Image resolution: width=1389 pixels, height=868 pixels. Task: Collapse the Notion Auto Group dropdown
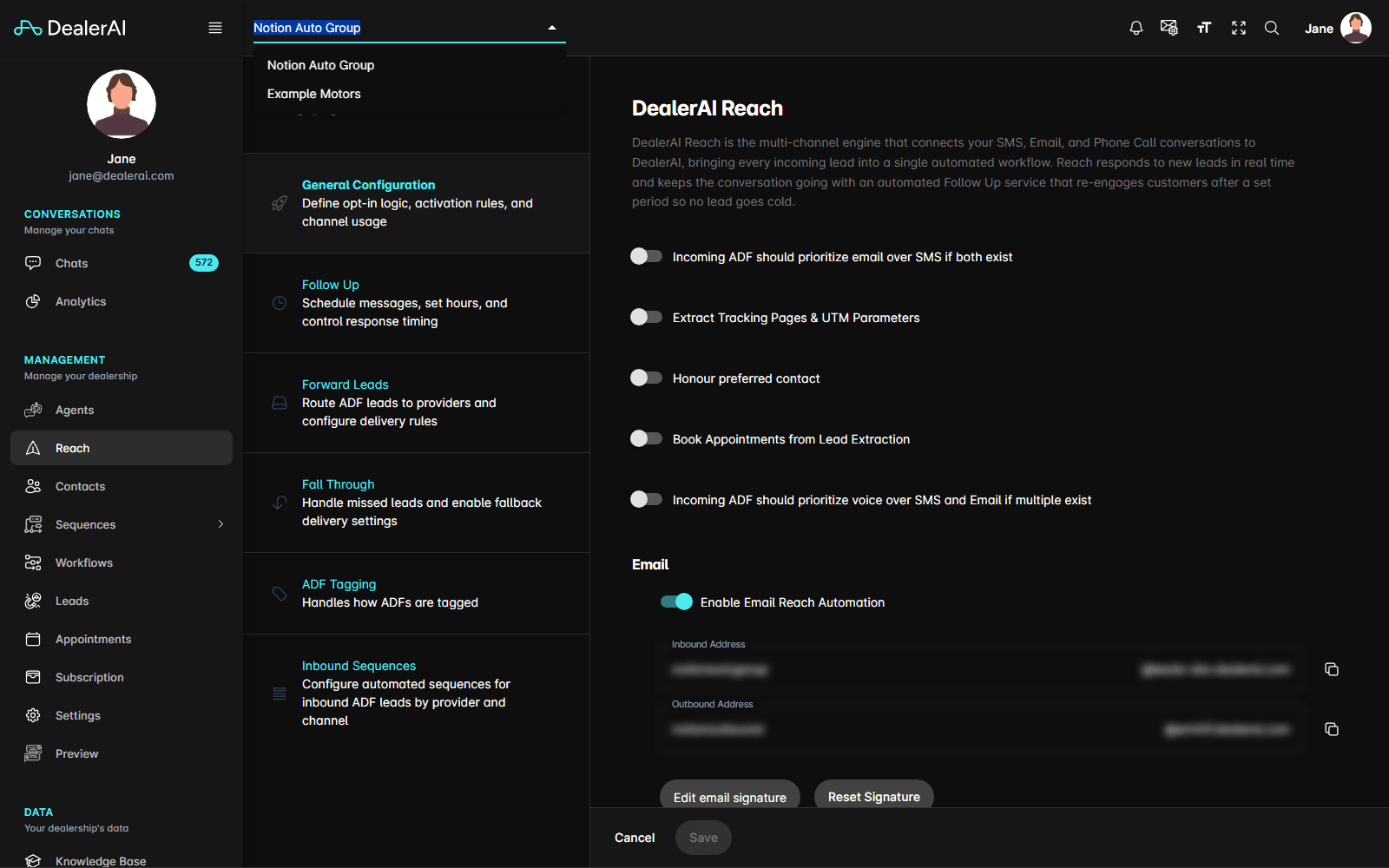[x=552, y=28]
